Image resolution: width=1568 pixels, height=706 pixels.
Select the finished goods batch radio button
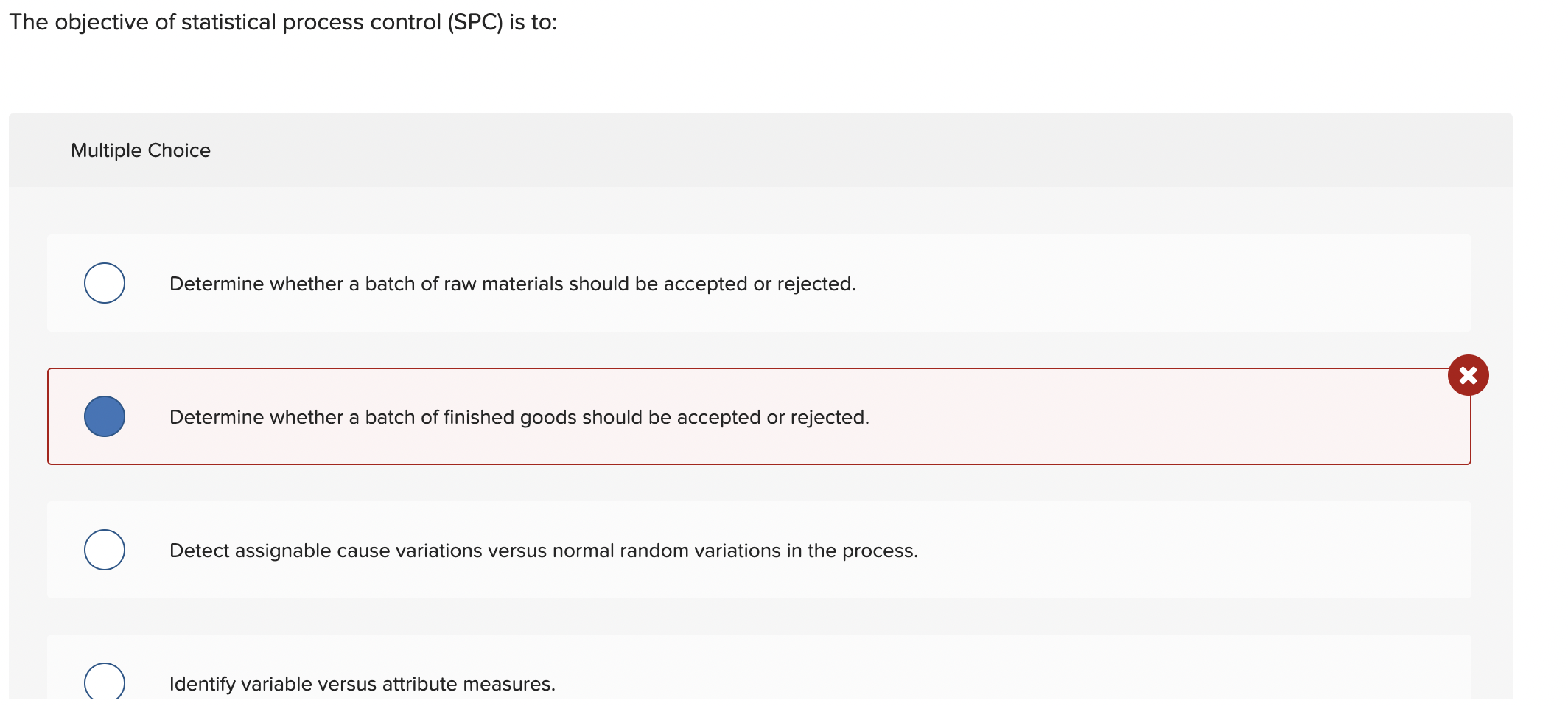point(105,416)
